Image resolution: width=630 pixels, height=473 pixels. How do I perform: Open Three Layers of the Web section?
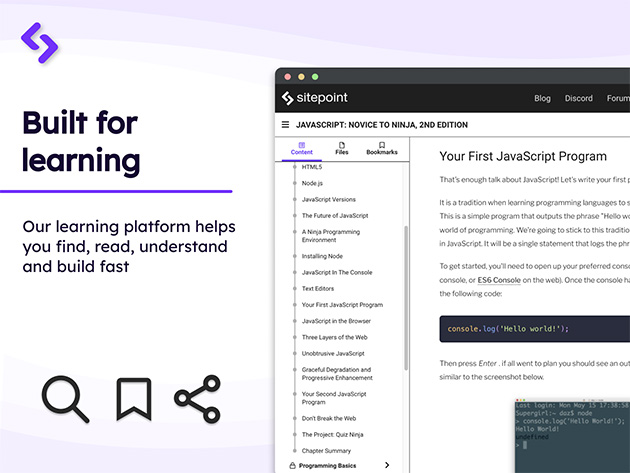[335, 337]
